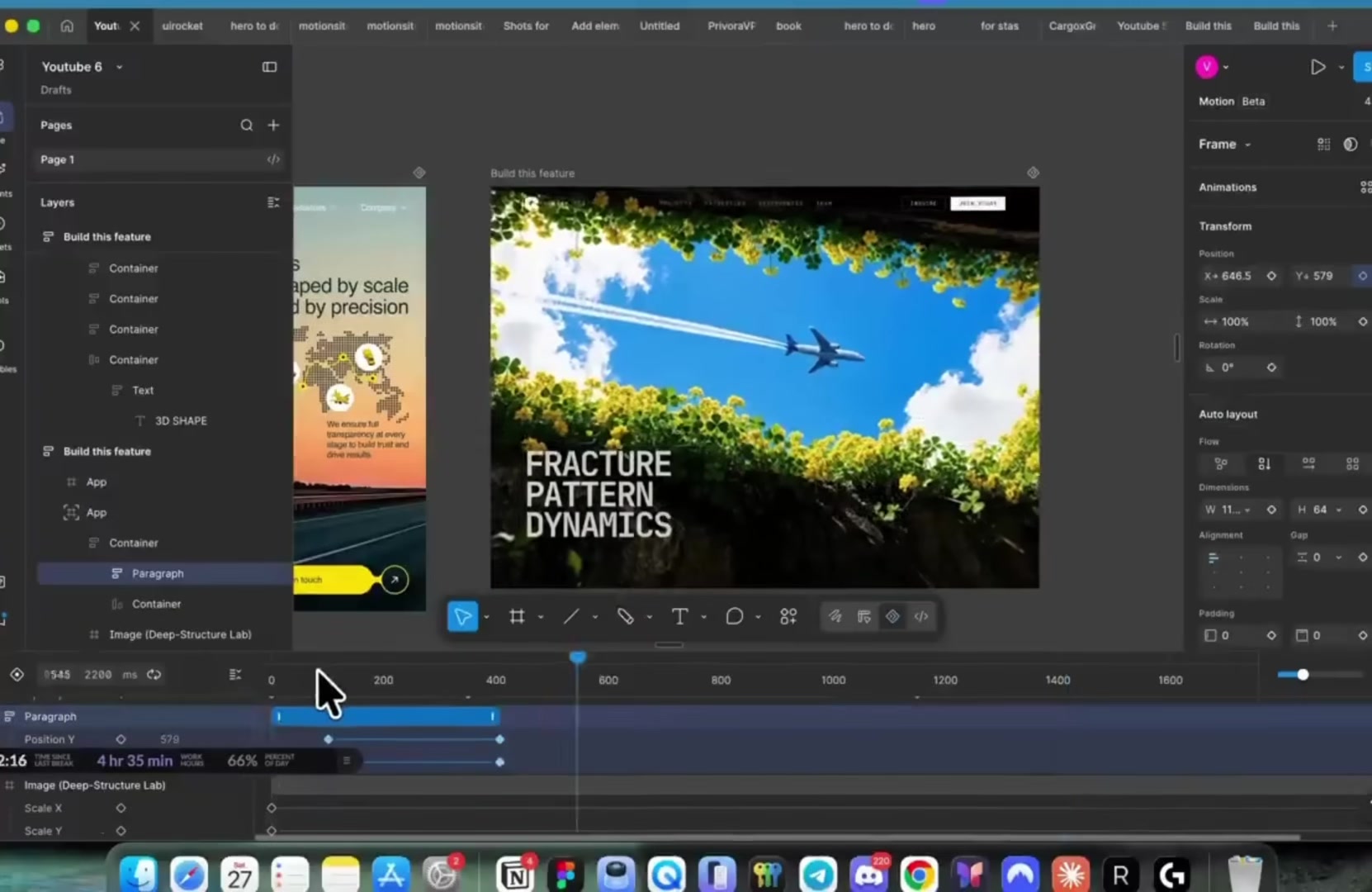Screen dimensions: 1372x892
Task: Click the code view icon in toolbar
Action: point(921,616)
